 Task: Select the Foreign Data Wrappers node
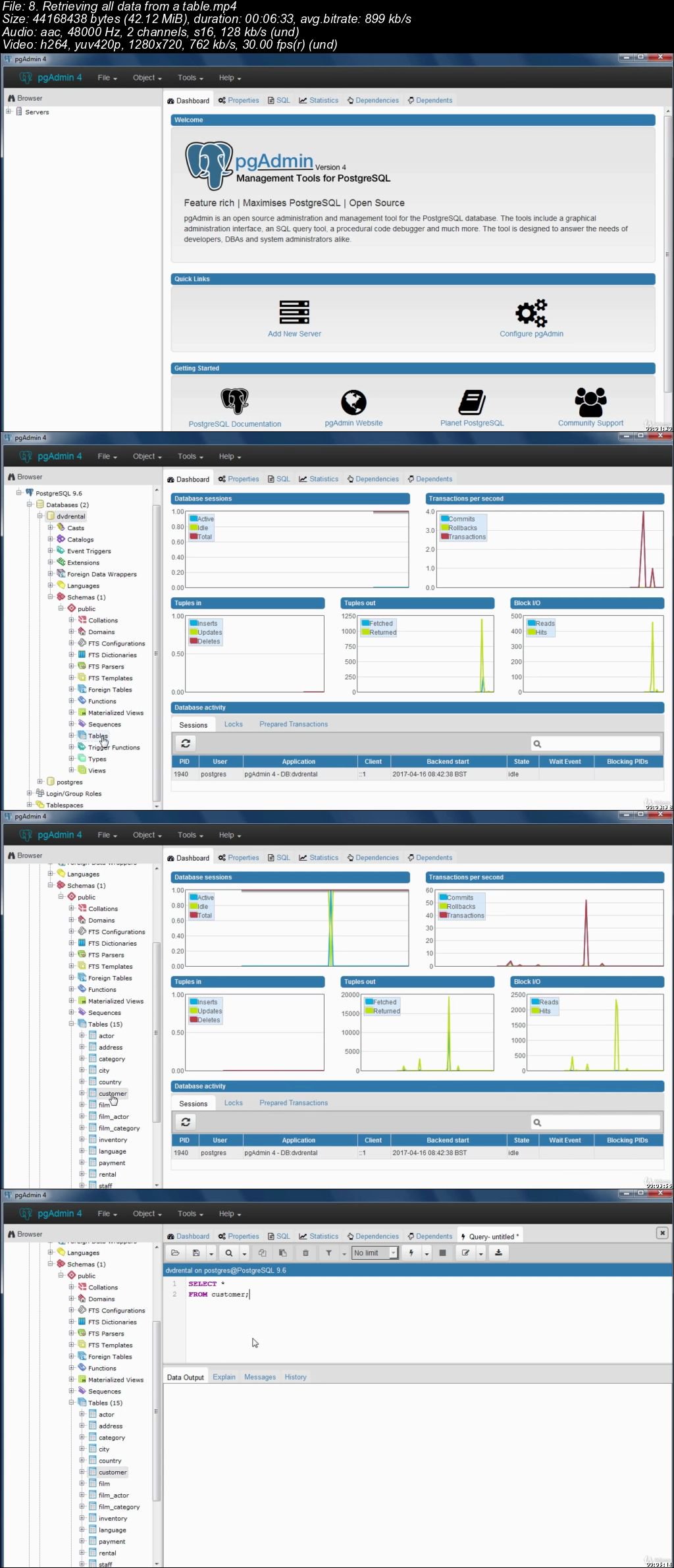pyautogui.click(x=101, y=574)
